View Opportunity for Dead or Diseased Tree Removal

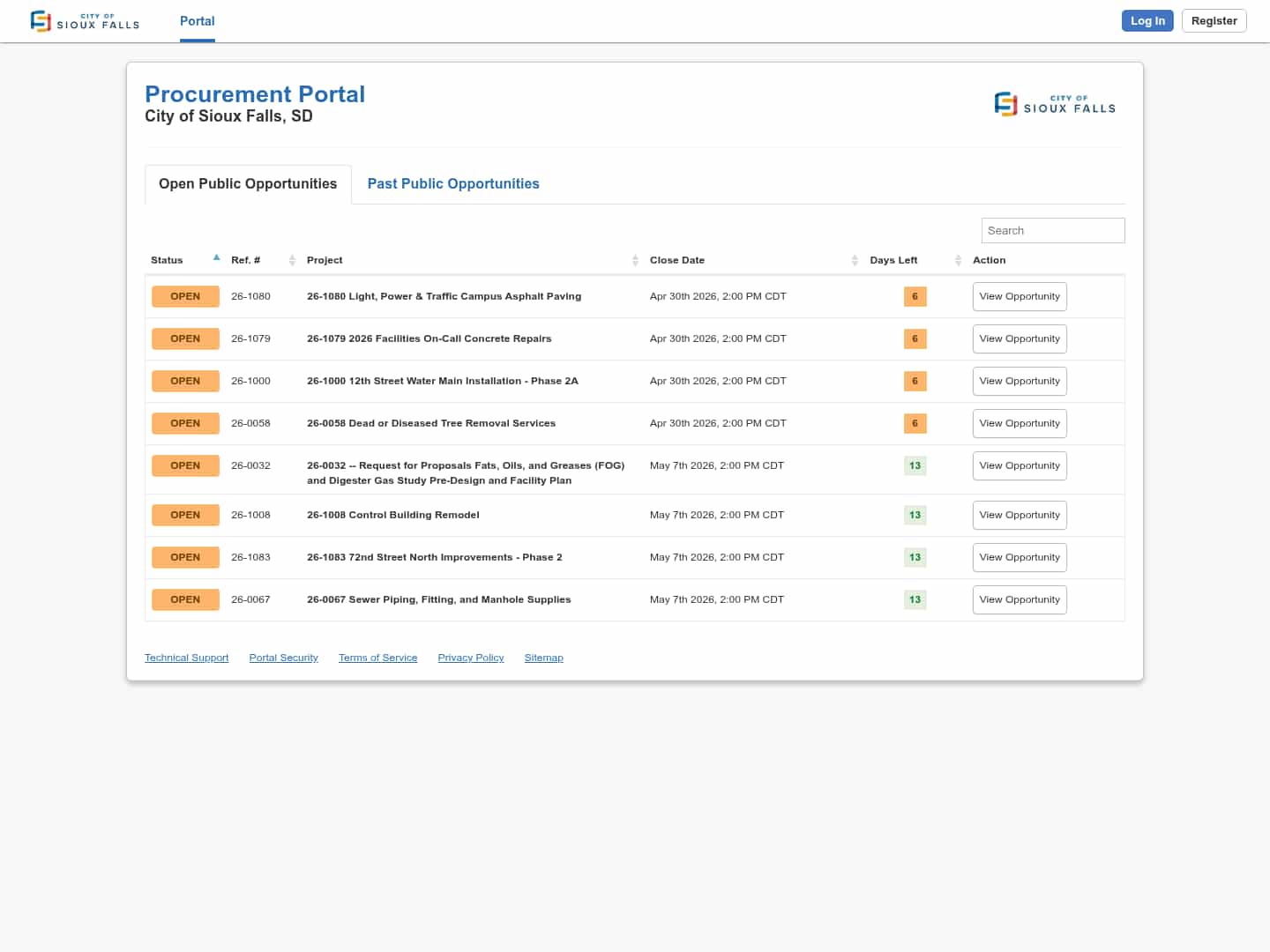click(1020, 423)
